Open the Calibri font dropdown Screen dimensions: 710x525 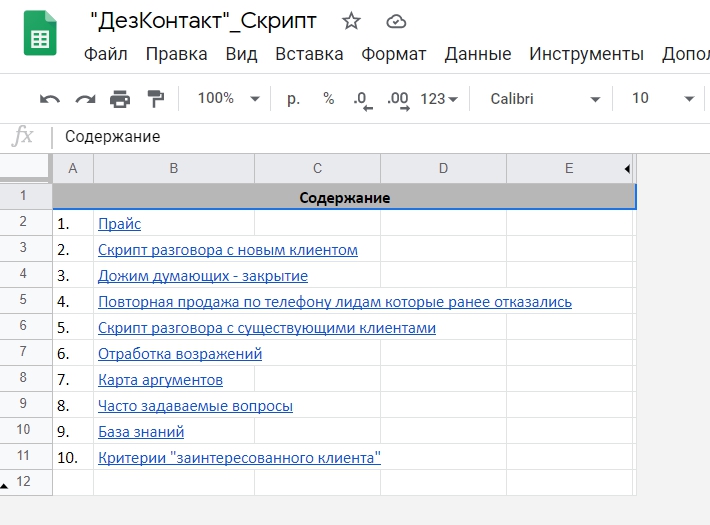point(545,98)
